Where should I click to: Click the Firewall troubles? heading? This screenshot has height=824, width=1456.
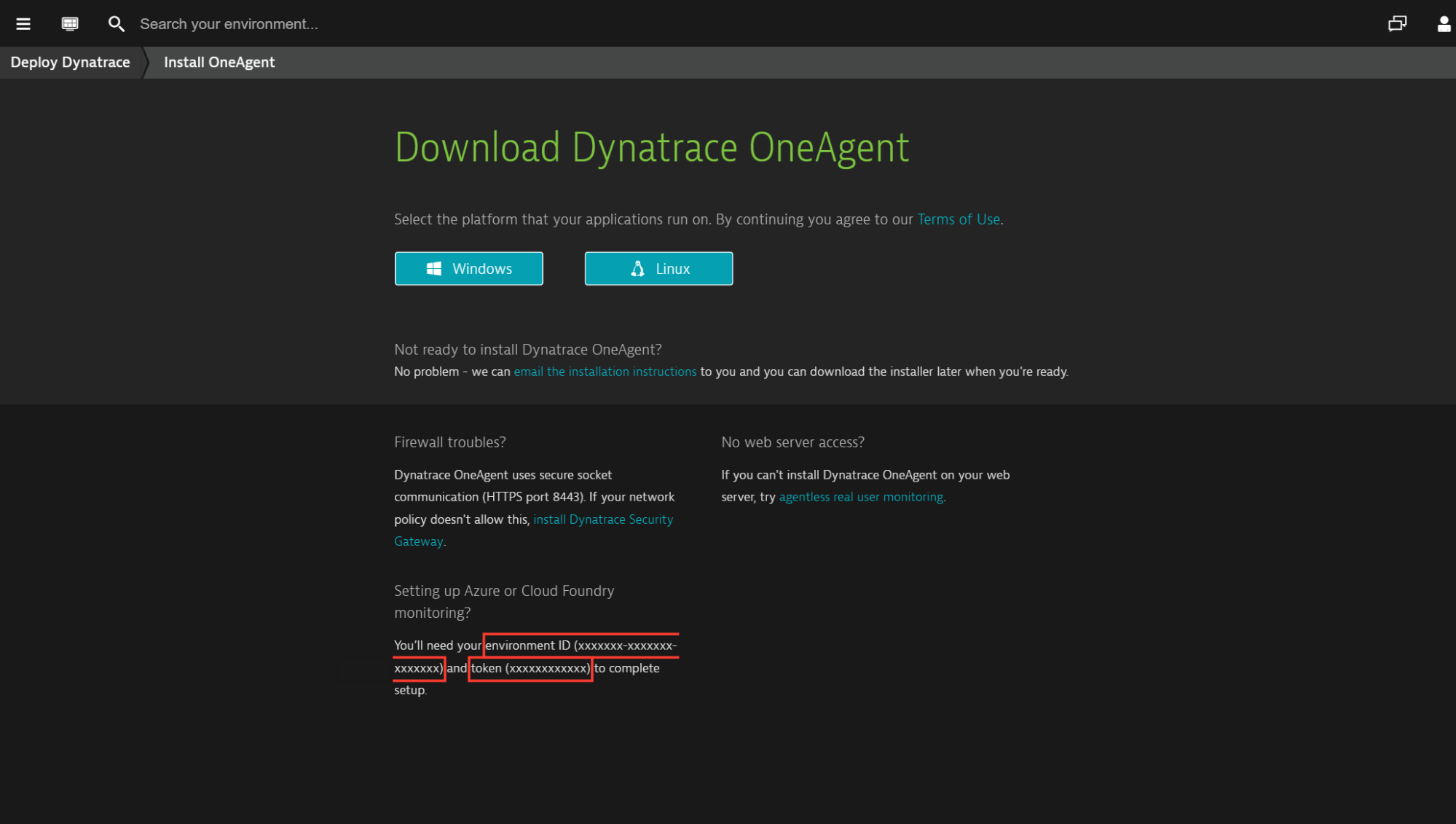449,442
